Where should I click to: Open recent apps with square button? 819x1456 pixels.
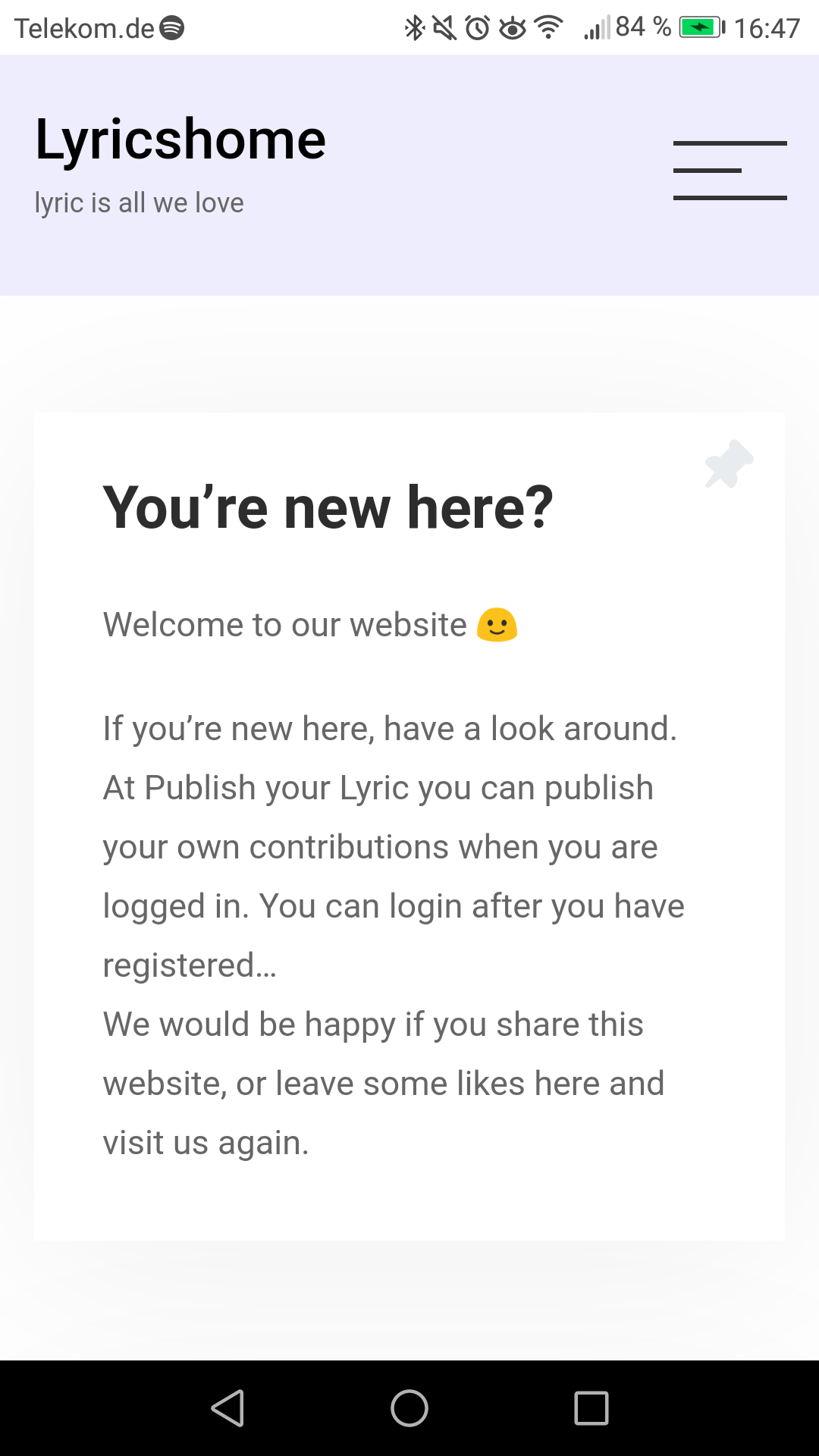(x=591, y=1408)
